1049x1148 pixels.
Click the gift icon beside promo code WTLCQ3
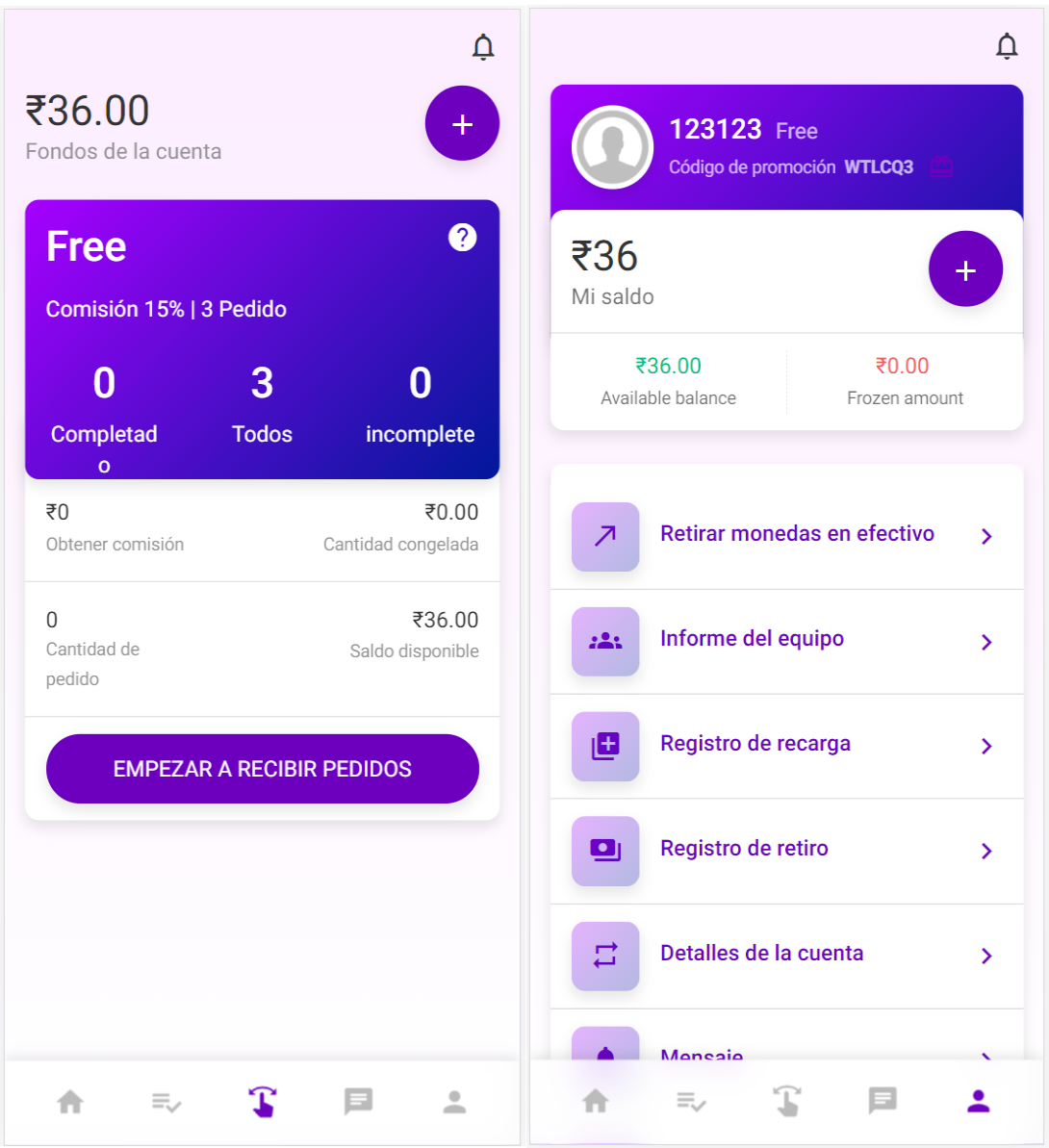(941, 166)
